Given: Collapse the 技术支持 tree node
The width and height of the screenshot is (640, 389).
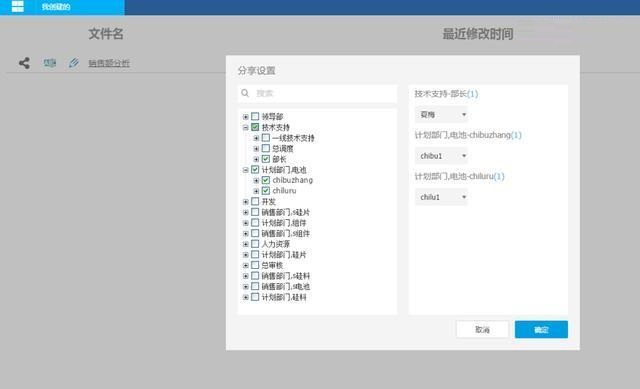Looking at the screenshot, I should click(x=246, y=127).
